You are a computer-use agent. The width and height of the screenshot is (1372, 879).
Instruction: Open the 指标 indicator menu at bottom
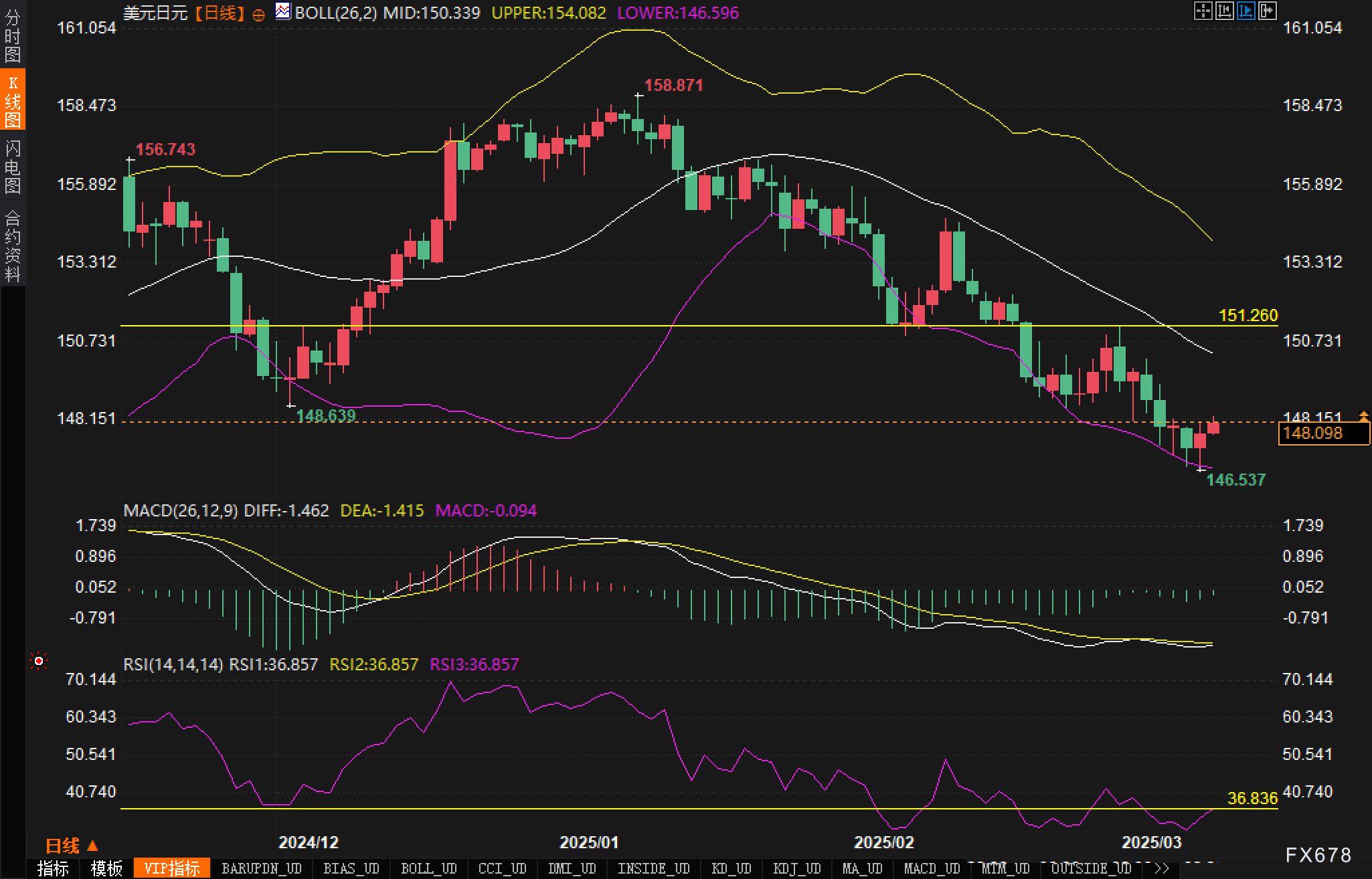pyautogui.click(x=53, y=868)
